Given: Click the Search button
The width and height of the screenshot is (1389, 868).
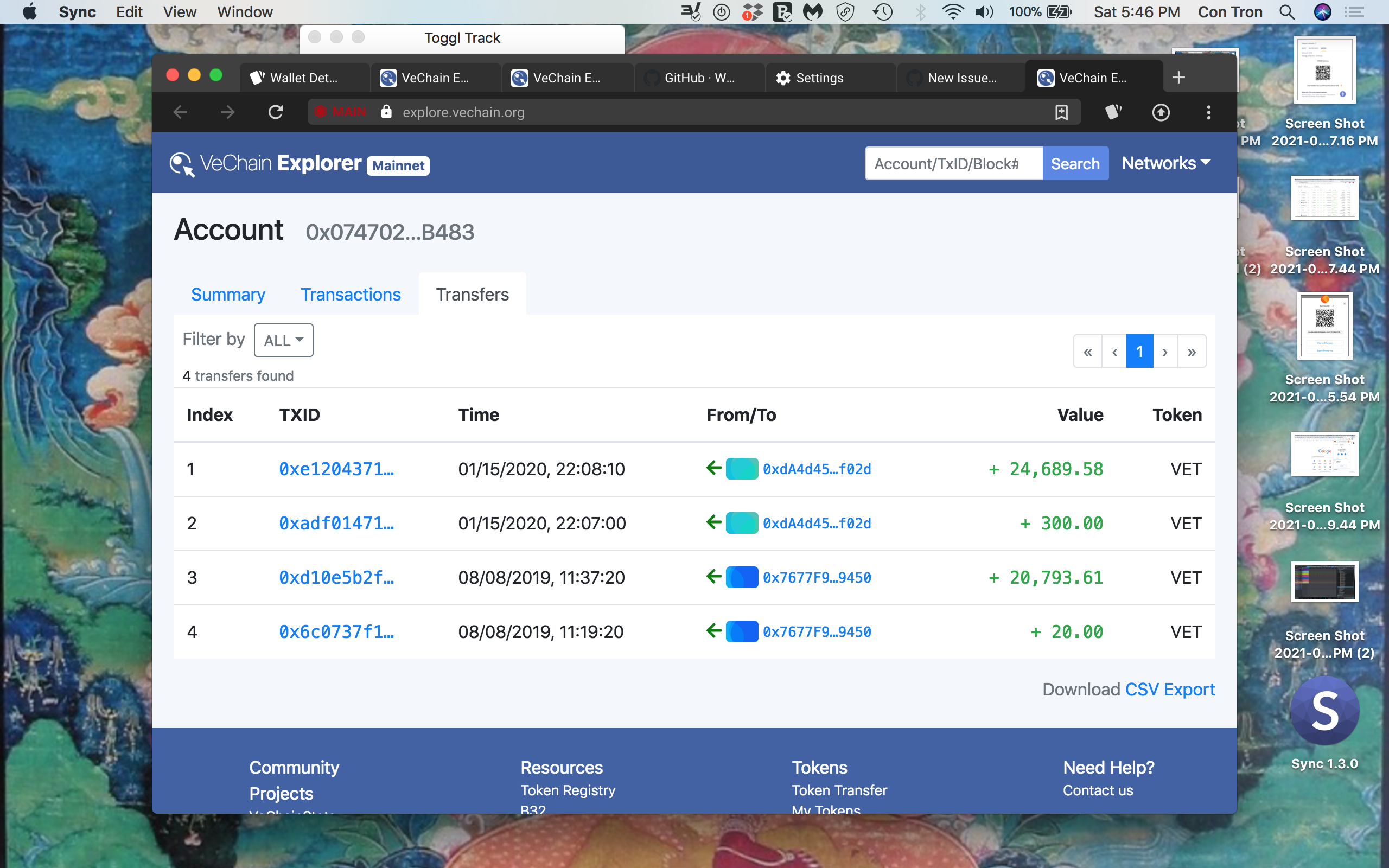Looking at the screenshot, I should [x=1075, y=163].
